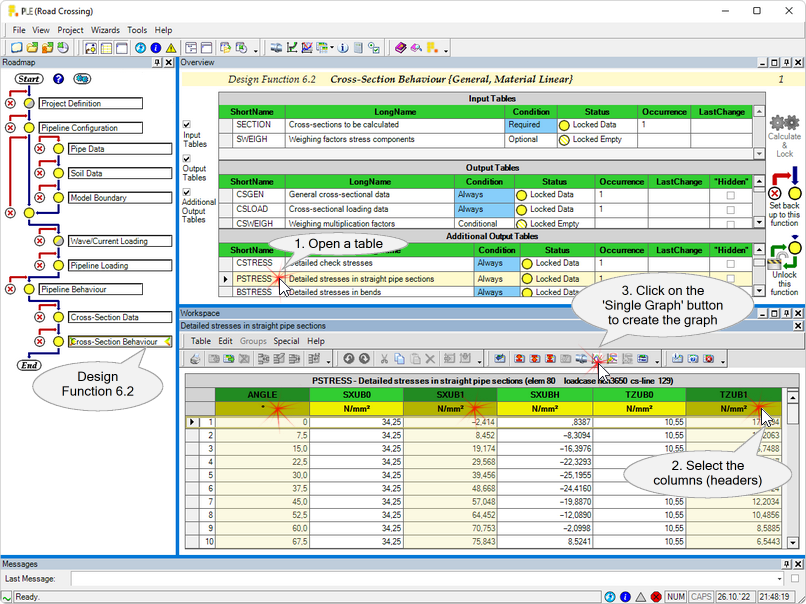
Task: Click the open folder icon in main toolbar
Action: coord(32,47)
